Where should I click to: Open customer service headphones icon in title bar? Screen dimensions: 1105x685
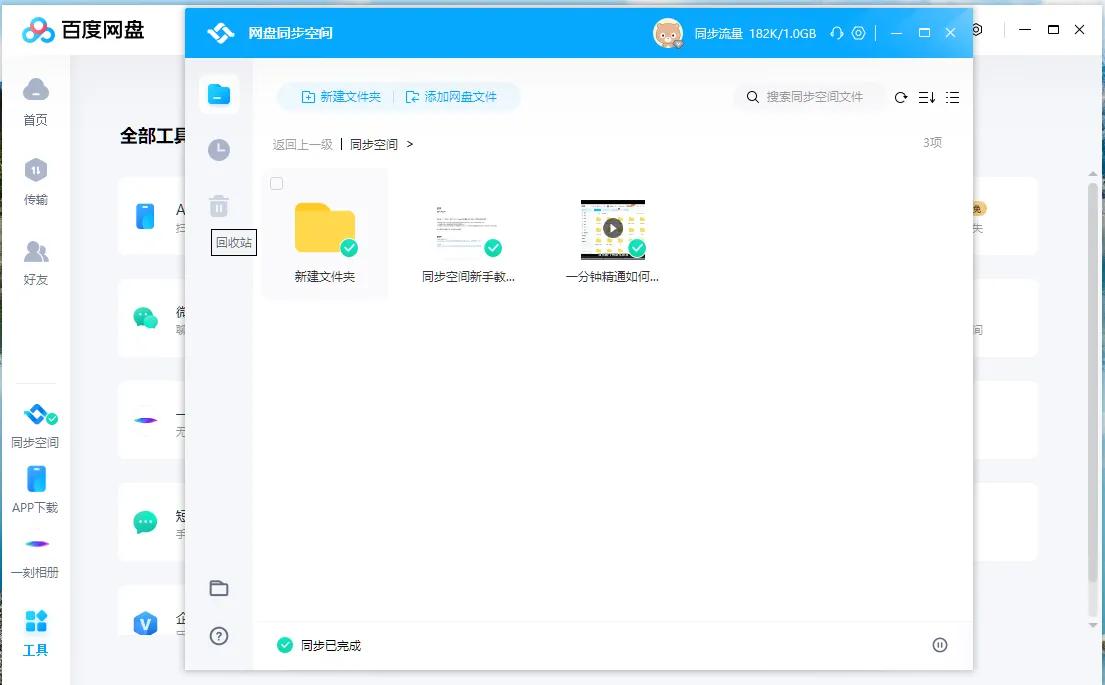[836, 32]
